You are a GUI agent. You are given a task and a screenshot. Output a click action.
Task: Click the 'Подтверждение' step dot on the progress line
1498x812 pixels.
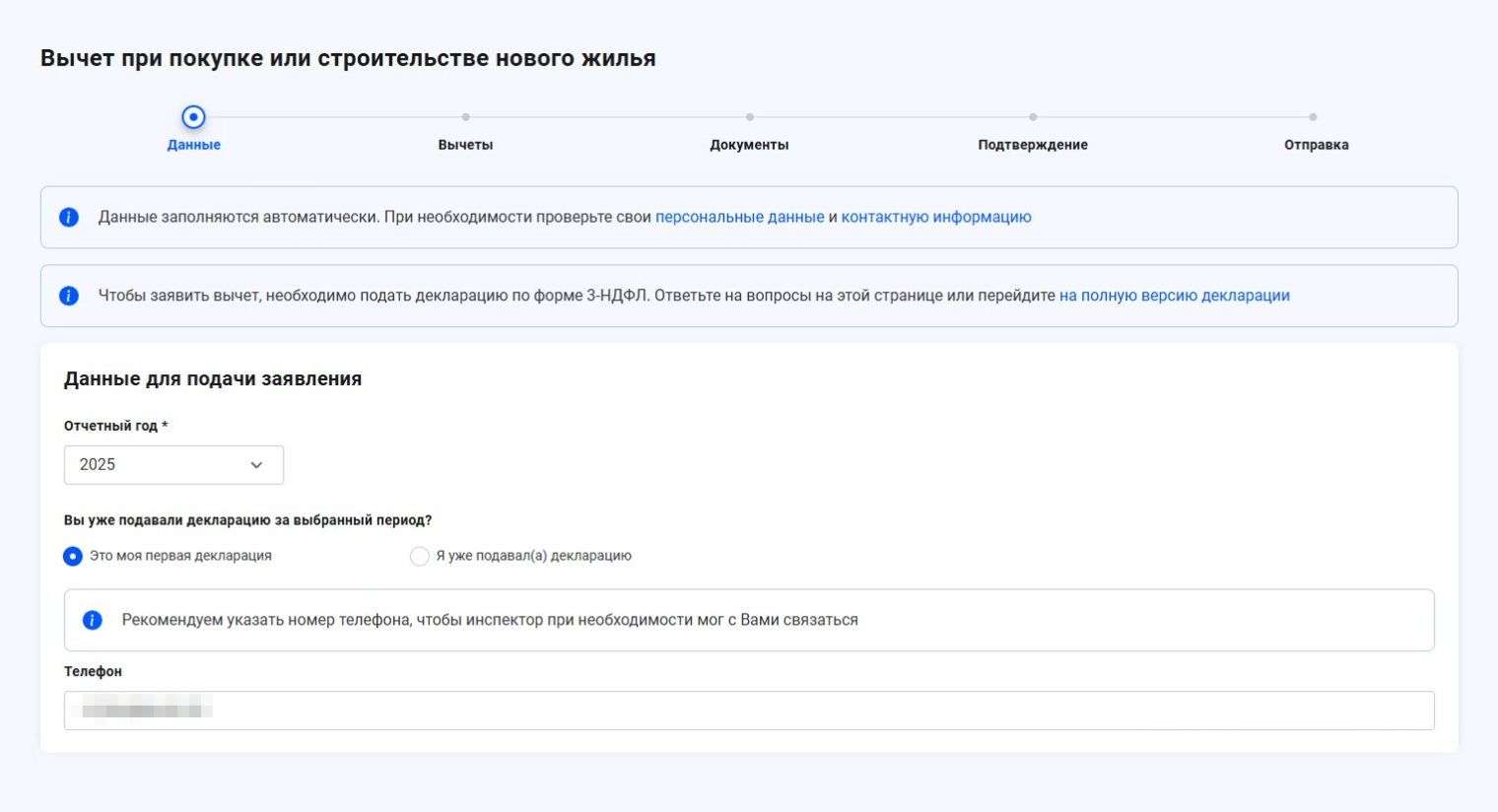coord(1033,117)
